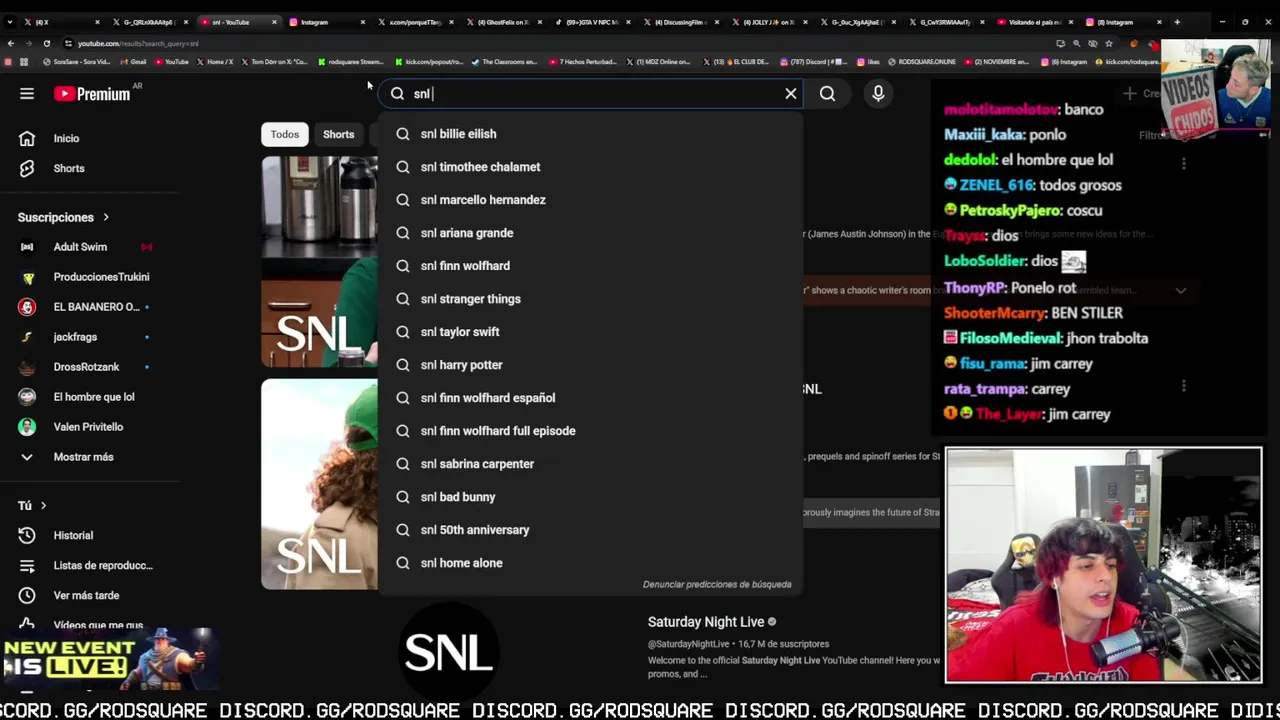This screenshot has width=1280, height=720.
Task: Pick 'snl sabrina carpenter' suggestion
Action: pos(590,464)
